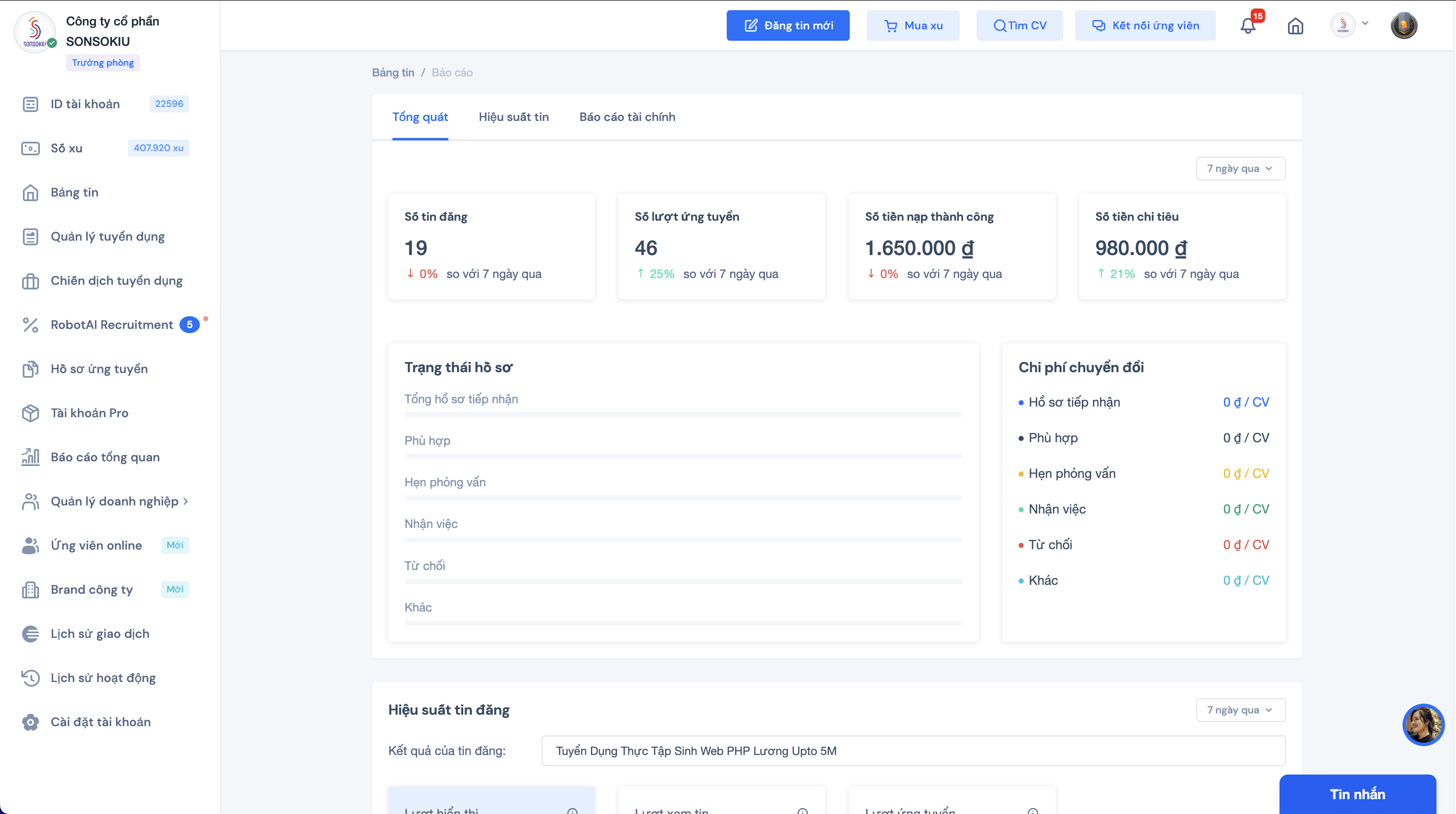
Task: Click RobotAI Recruitment percent icon
Action: point(31,325)
